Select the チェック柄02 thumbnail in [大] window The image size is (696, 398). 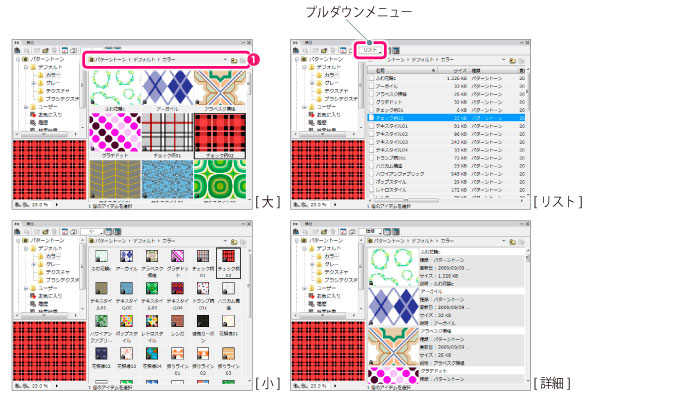tap(220, 132)
